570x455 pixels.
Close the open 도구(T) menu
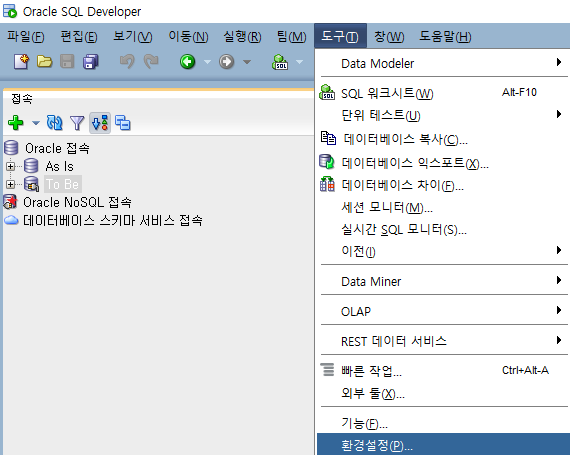340,36
